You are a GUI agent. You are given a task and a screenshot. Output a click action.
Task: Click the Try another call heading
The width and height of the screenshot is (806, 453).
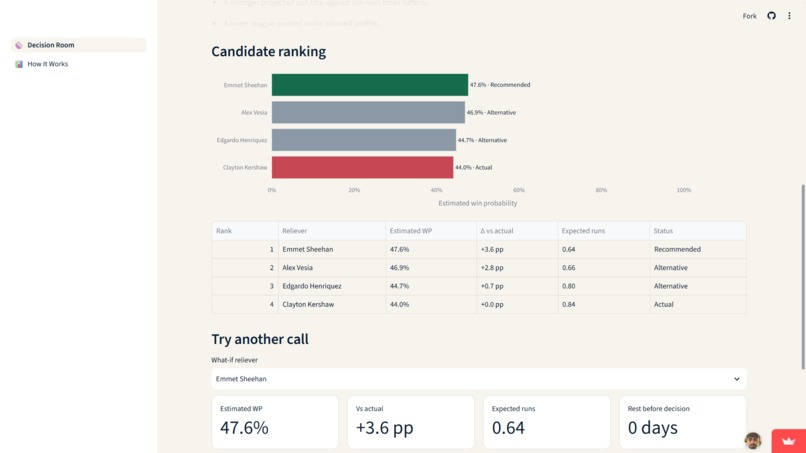point(260,339)
